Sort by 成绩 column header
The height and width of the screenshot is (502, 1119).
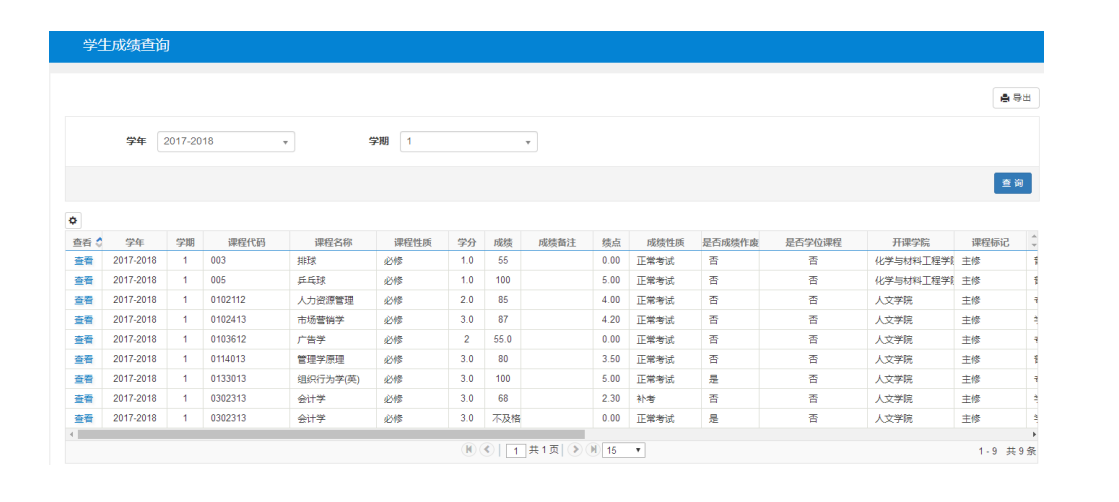pyautogui.click(x=502, y=242)
